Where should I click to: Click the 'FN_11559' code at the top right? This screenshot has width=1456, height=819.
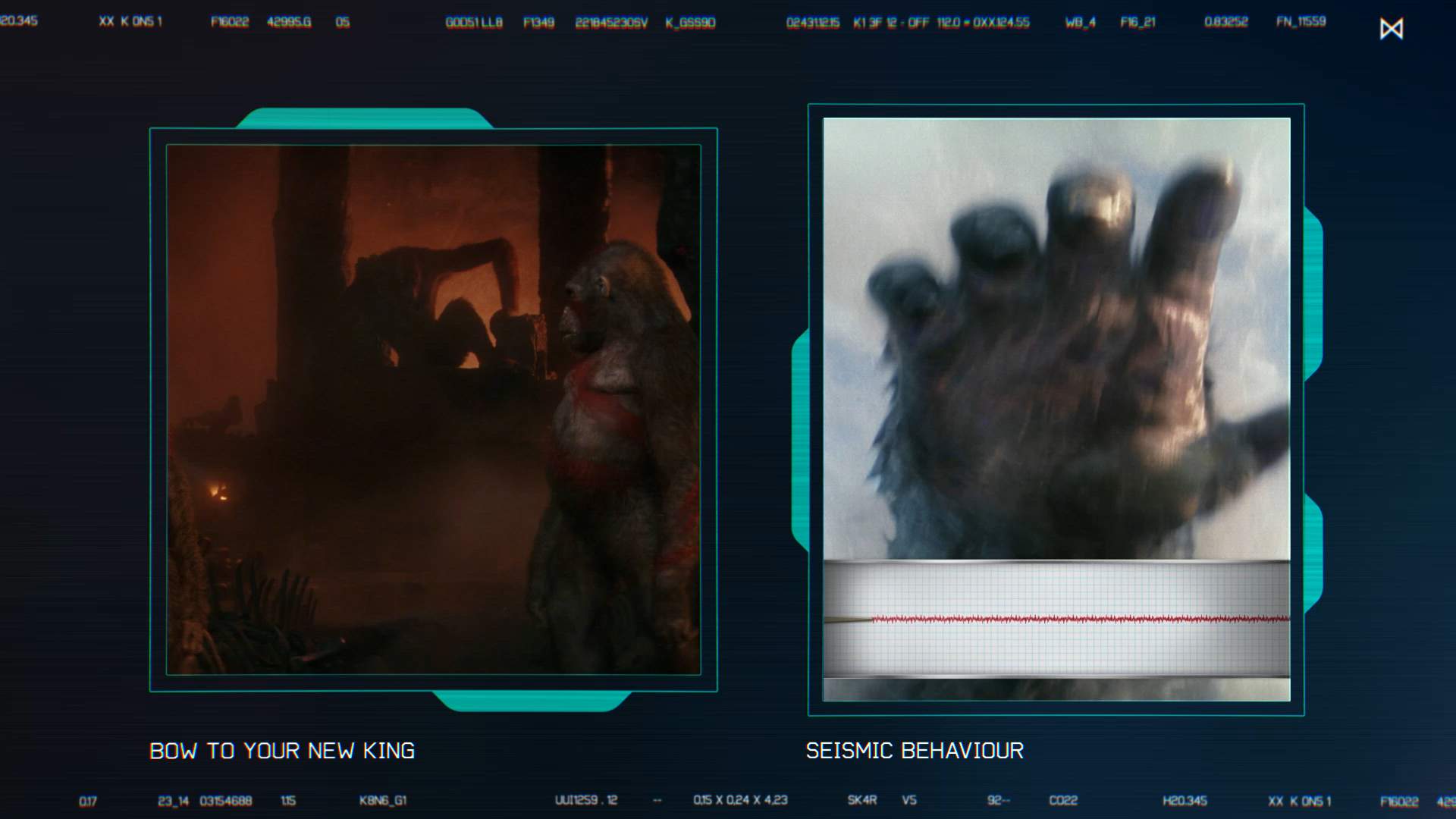1301,22
